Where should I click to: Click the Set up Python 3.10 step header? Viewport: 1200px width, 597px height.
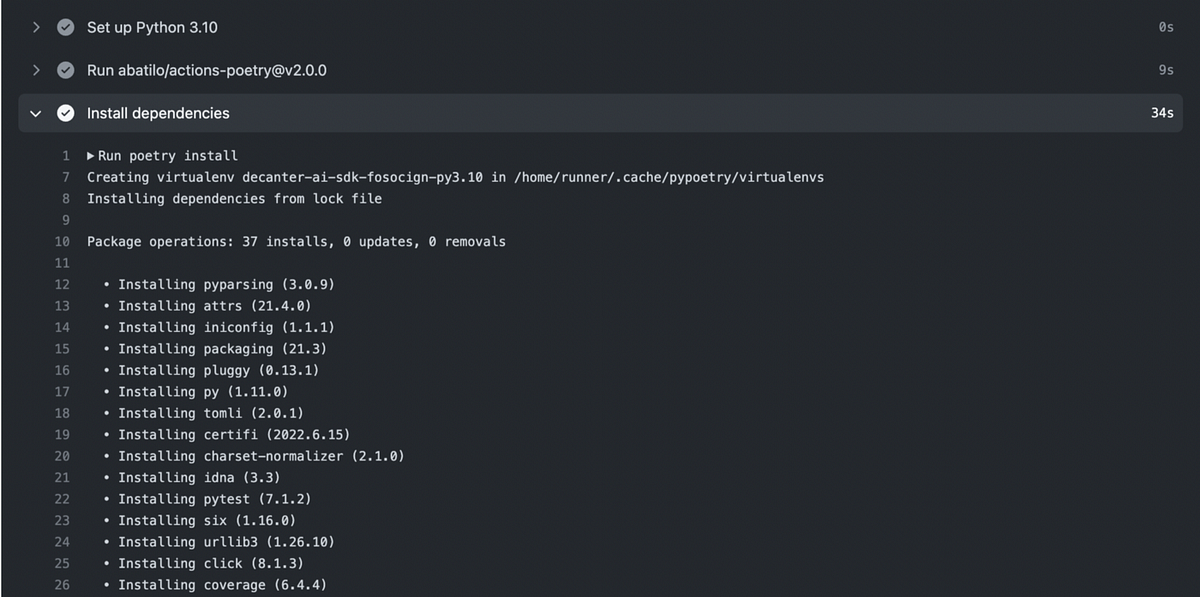[x=152, y=27]
